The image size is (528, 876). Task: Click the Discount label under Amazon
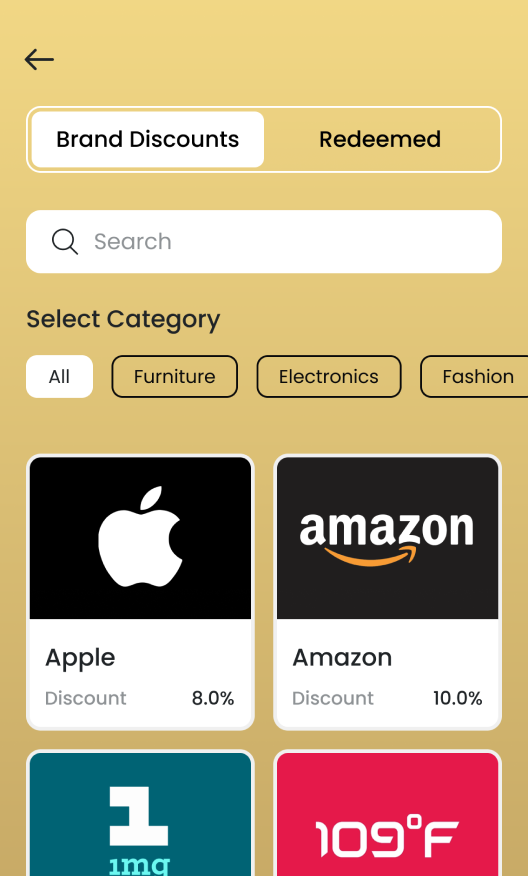(332, 698)
